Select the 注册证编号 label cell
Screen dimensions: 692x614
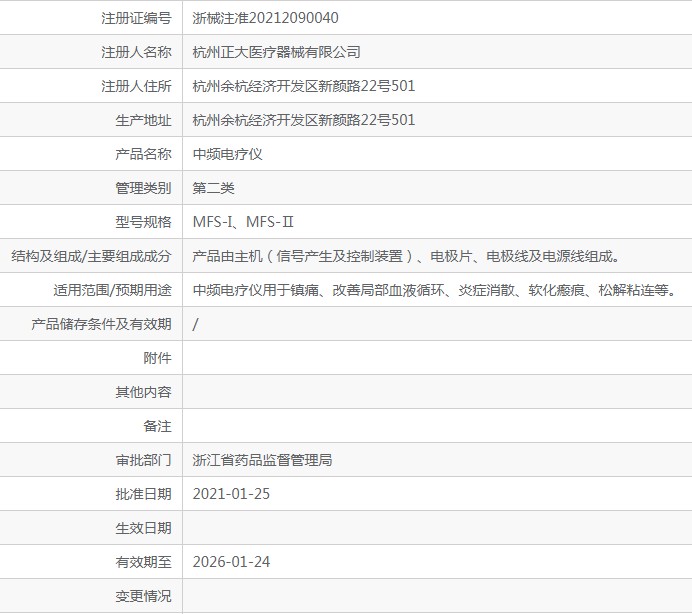pyautogui.click(x=136, y=18)
